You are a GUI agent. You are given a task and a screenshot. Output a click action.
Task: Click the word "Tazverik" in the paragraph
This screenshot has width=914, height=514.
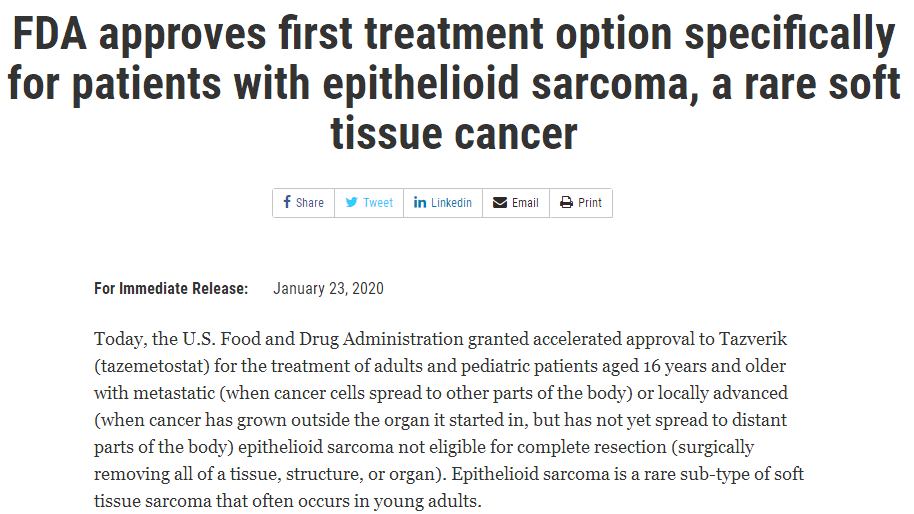click(x=753, y=339)
